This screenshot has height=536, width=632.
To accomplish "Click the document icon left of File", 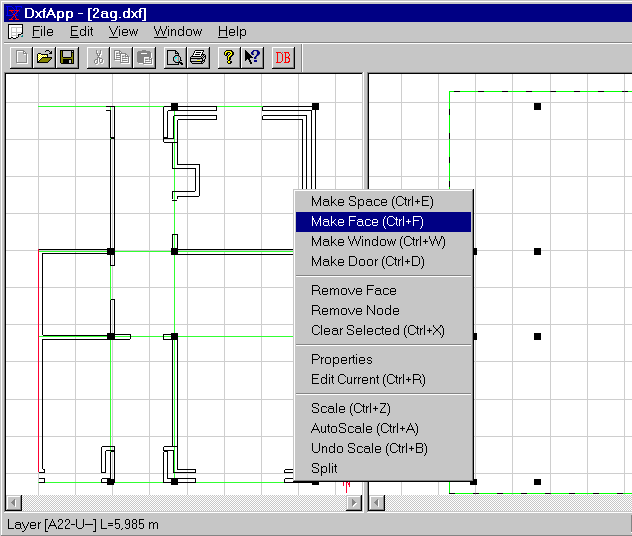I will (x=16, y=31).
